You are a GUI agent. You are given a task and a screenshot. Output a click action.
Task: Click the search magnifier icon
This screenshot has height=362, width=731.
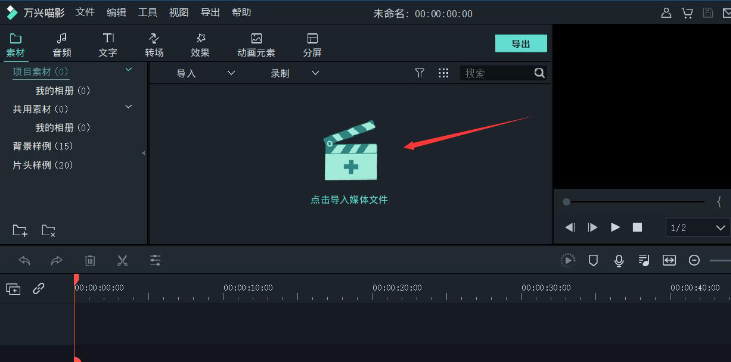(x=539, y=73)
